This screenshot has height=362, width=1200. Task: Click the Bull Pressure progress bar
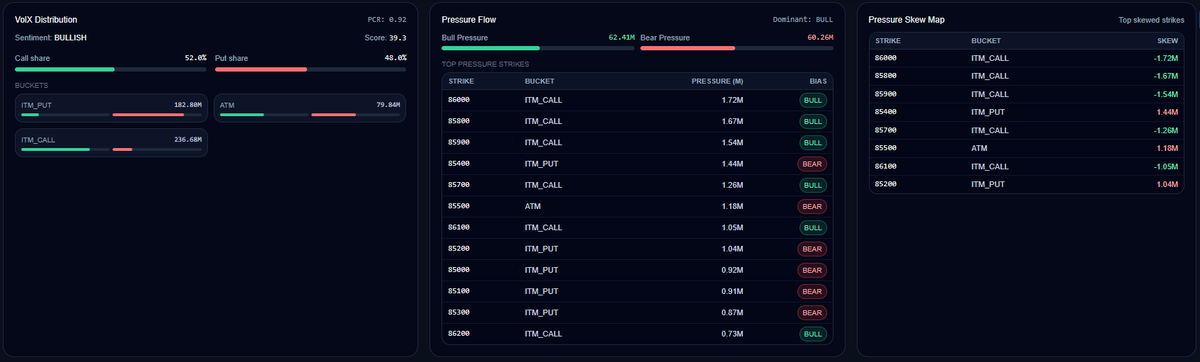tap(538, 47)
